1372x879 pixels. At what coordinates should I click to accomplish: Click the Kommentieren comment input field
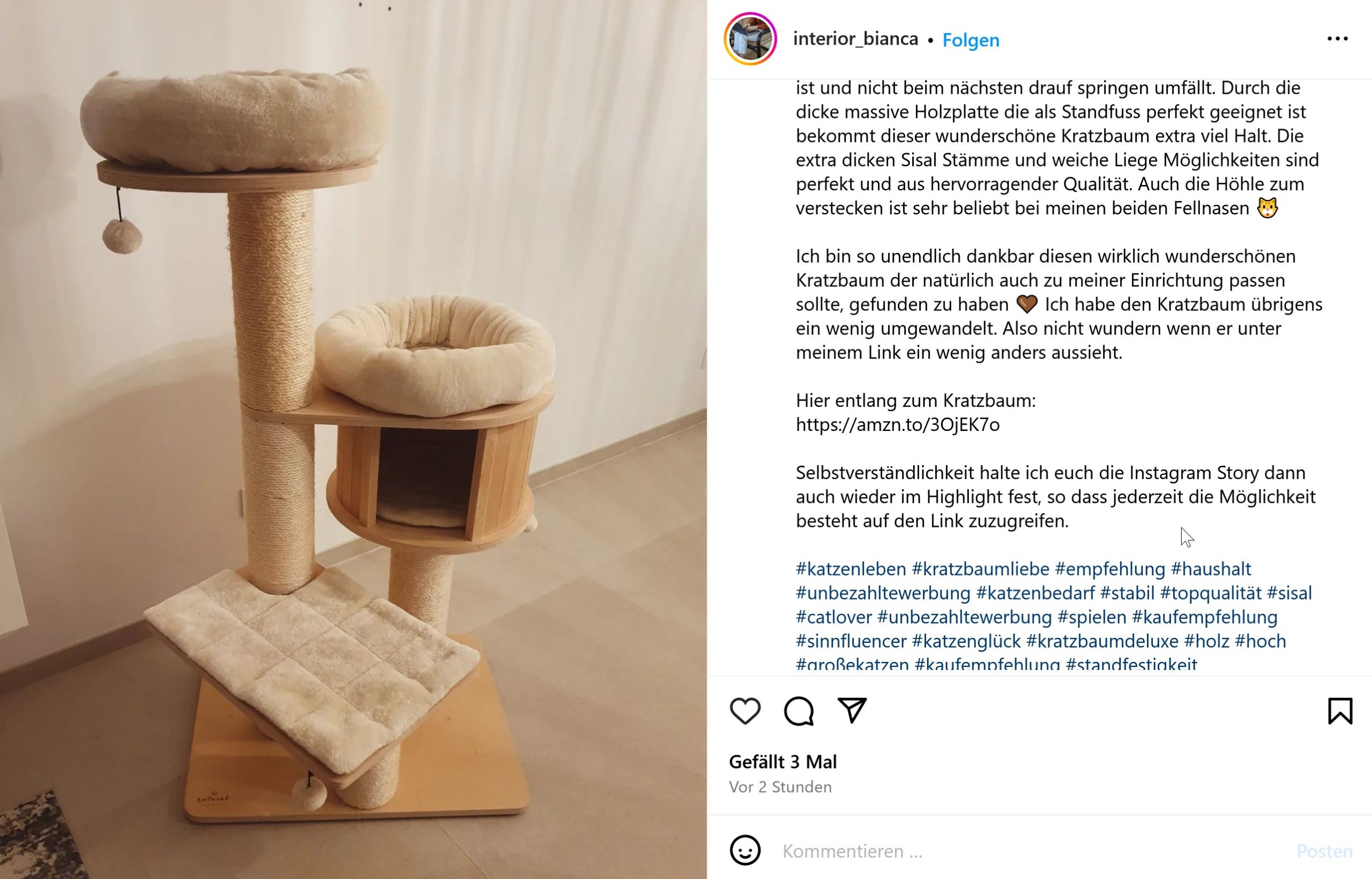(x=1027, y=851)
